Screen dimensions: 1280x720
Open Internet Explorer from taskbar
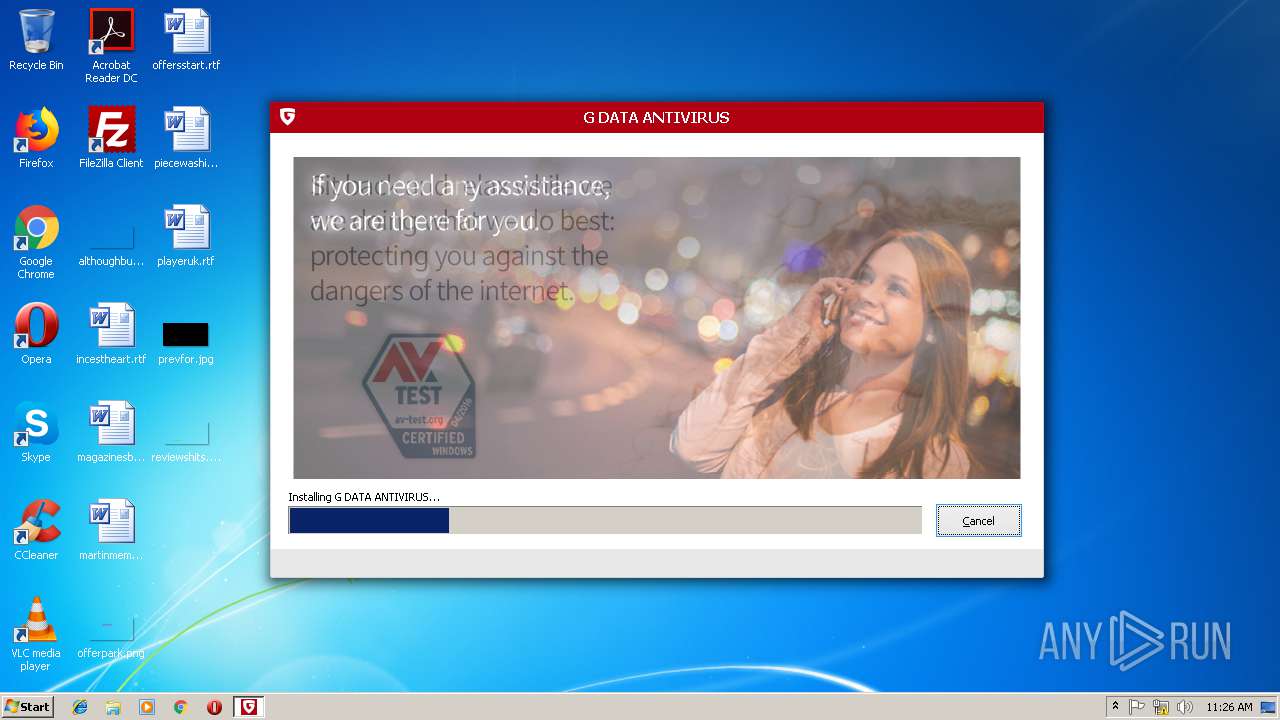point(80,707)
